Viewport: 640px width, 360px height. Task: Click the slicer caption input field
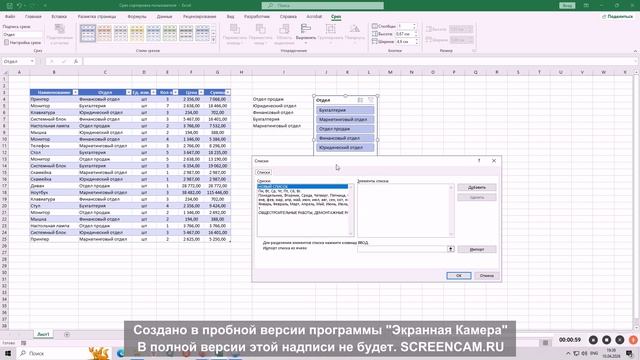(22, 35)
